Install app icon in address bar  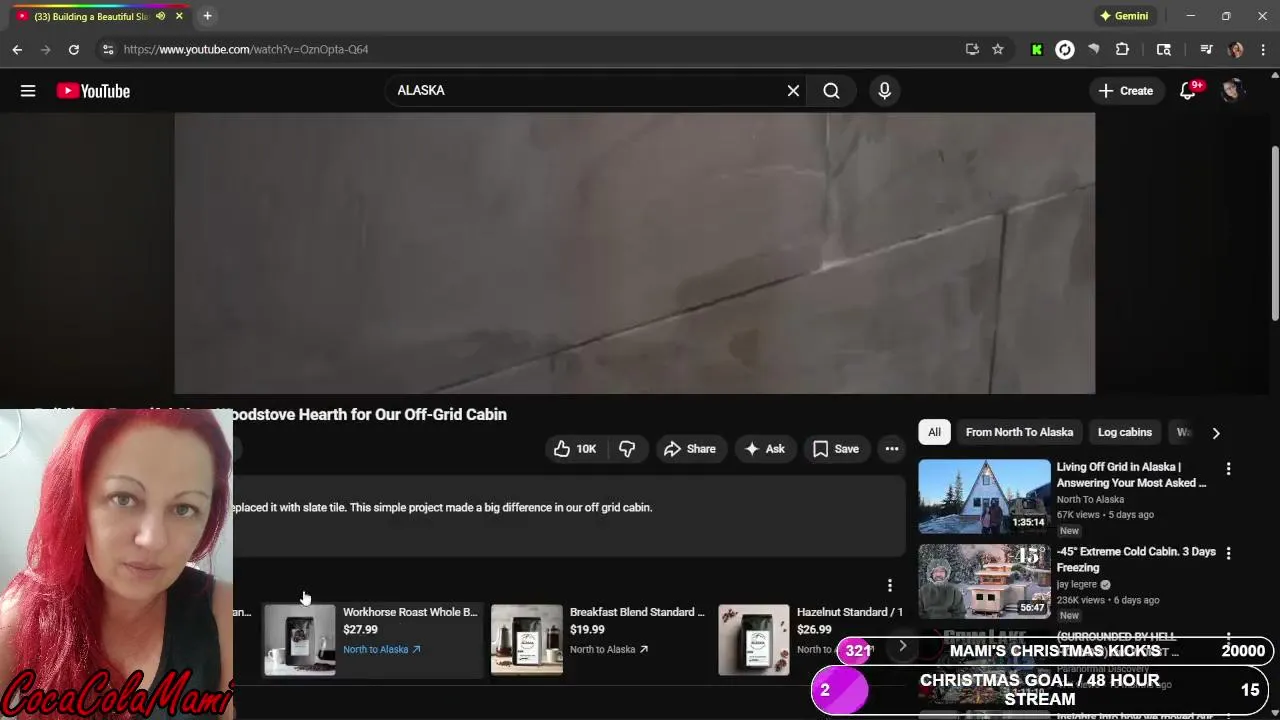972,49
